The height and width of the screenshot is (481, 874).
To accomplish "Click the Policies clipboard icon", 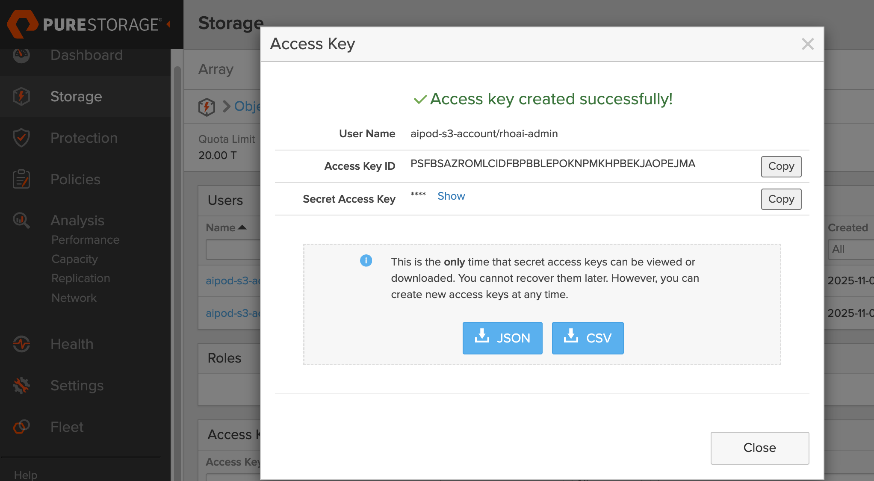I will [21, 180].
